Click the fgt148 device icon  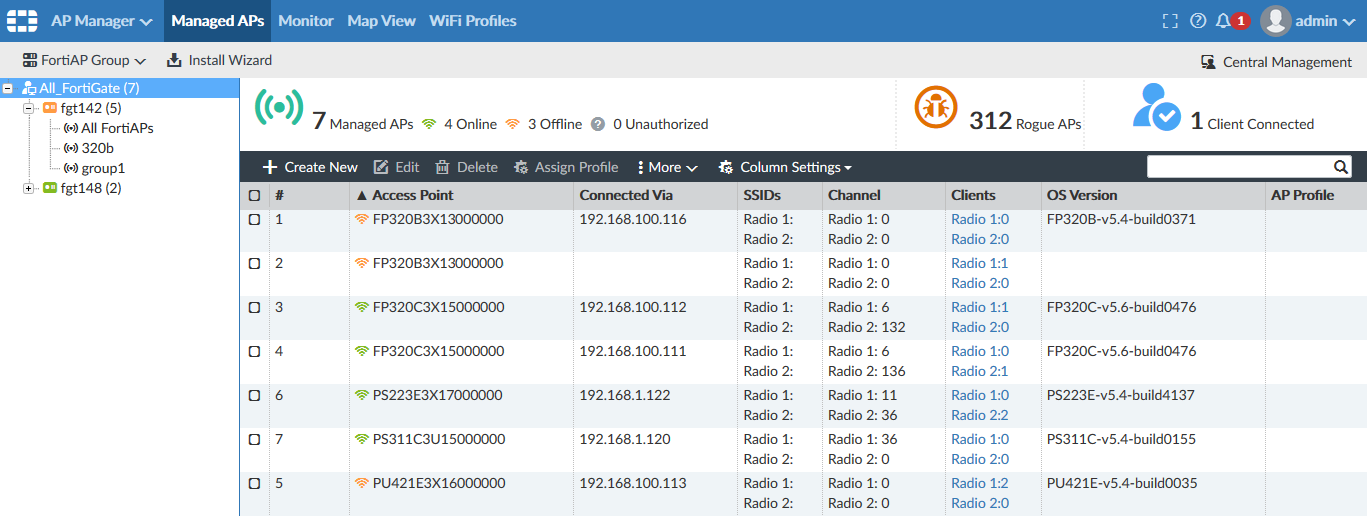coord(50,188)
